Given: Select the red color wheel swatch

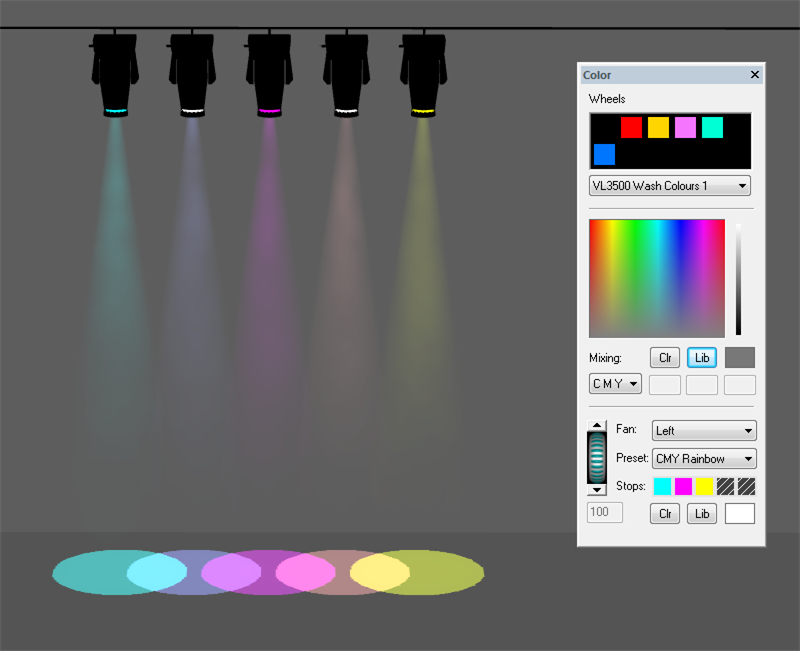Looking at the screenshot, I should (631, 127).
